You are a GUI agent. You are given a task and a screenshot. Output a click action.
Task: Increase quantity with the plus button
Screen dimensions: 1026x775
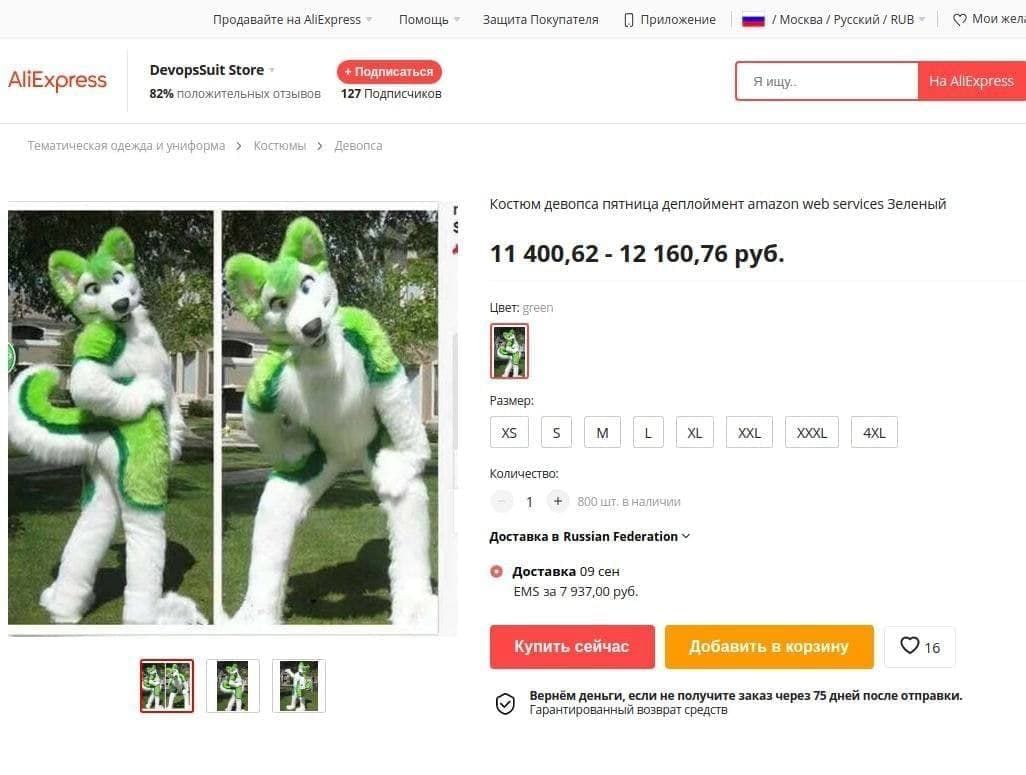click(x=557, y=501)
